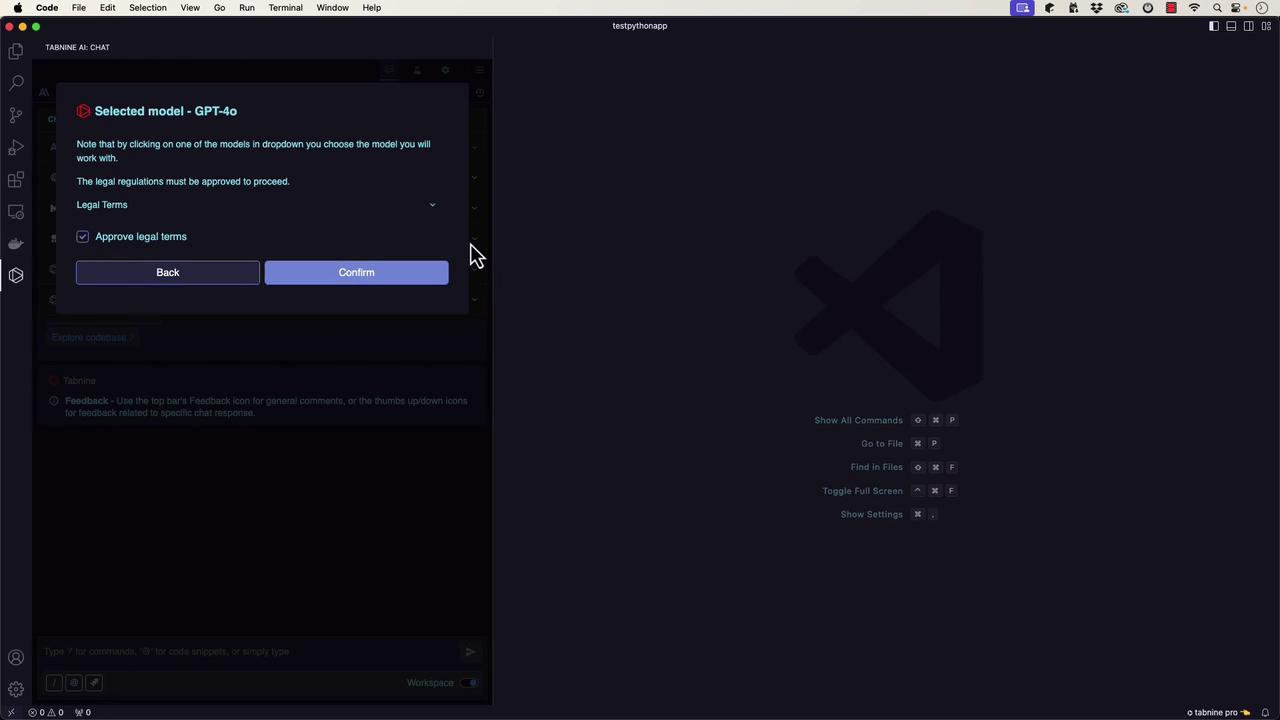
Task: Open the Explorer view in activity bar
Action: click(16, 51)
